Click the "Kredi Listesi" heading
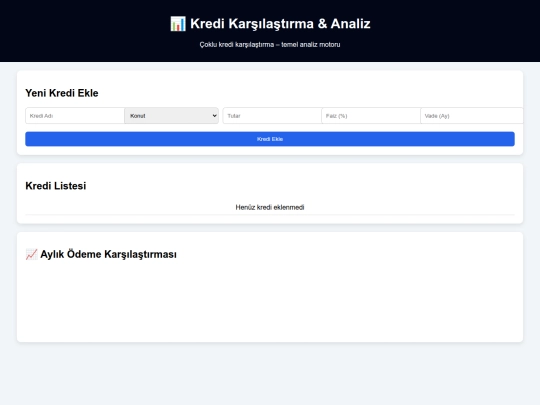Image resolution: width=540 pixels, height=405 pixels. pyautogui.click(x=56, y=186)
